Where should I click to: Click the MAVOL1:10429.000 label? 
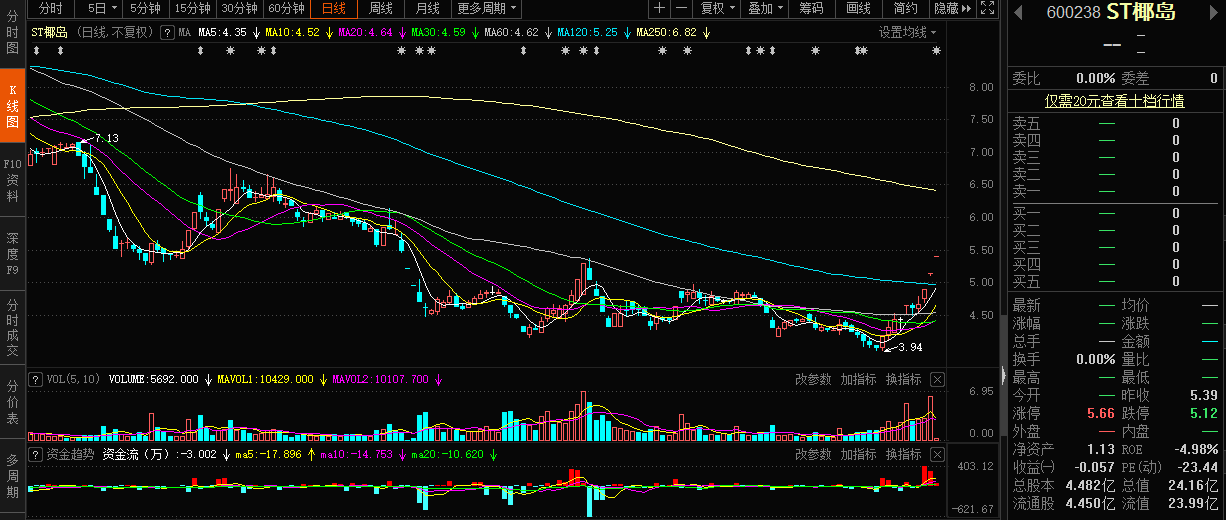265,380
